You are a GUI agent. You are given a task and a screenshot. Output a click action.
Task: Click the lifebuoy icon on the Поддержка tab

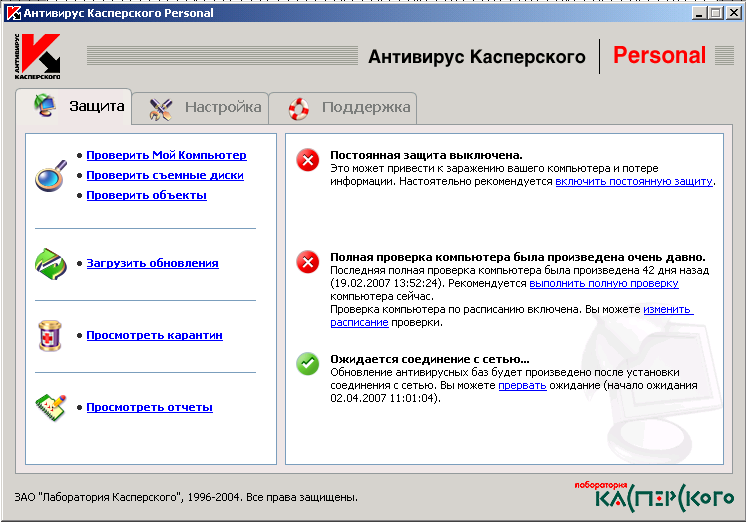[299, 109]
